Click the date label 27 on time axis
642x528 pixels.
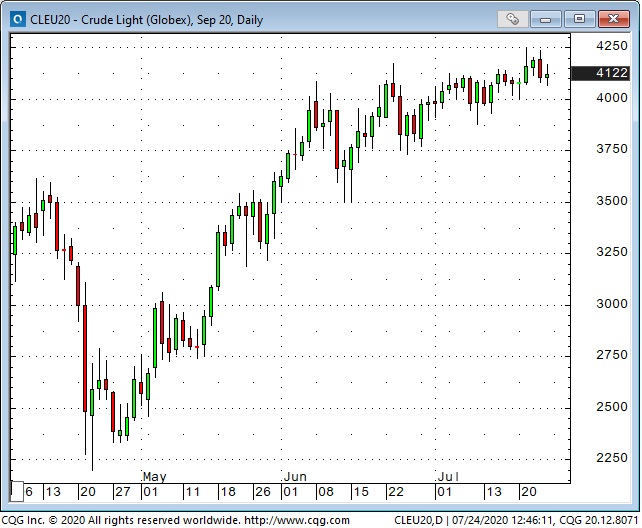(123, 492)
